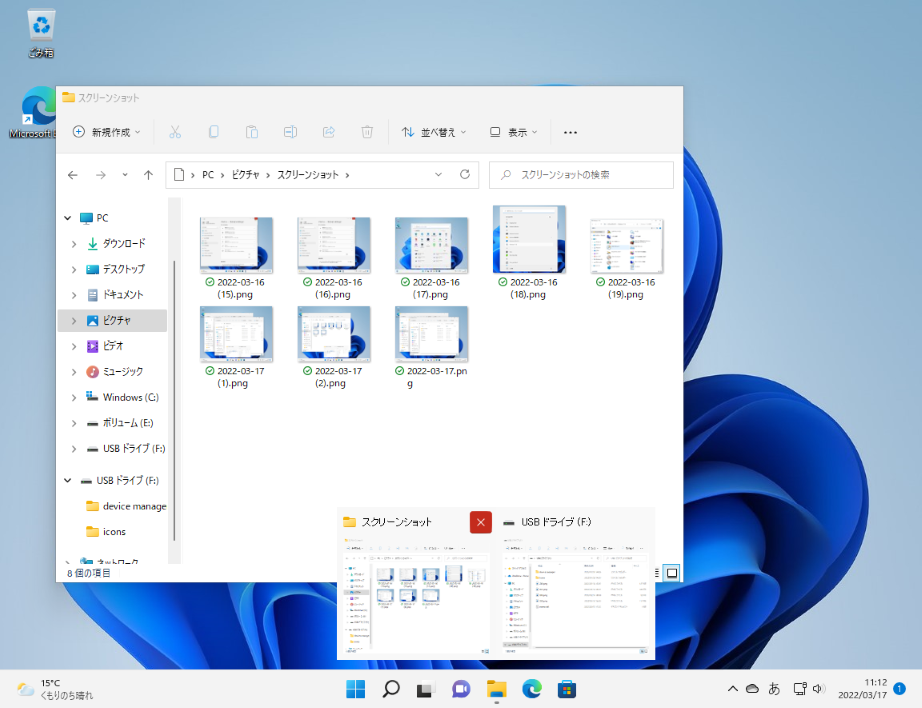Go back with the left arrow button
The height and width of the screenshot is (708, 922).
pyautogui.click(x=73, y=175)
